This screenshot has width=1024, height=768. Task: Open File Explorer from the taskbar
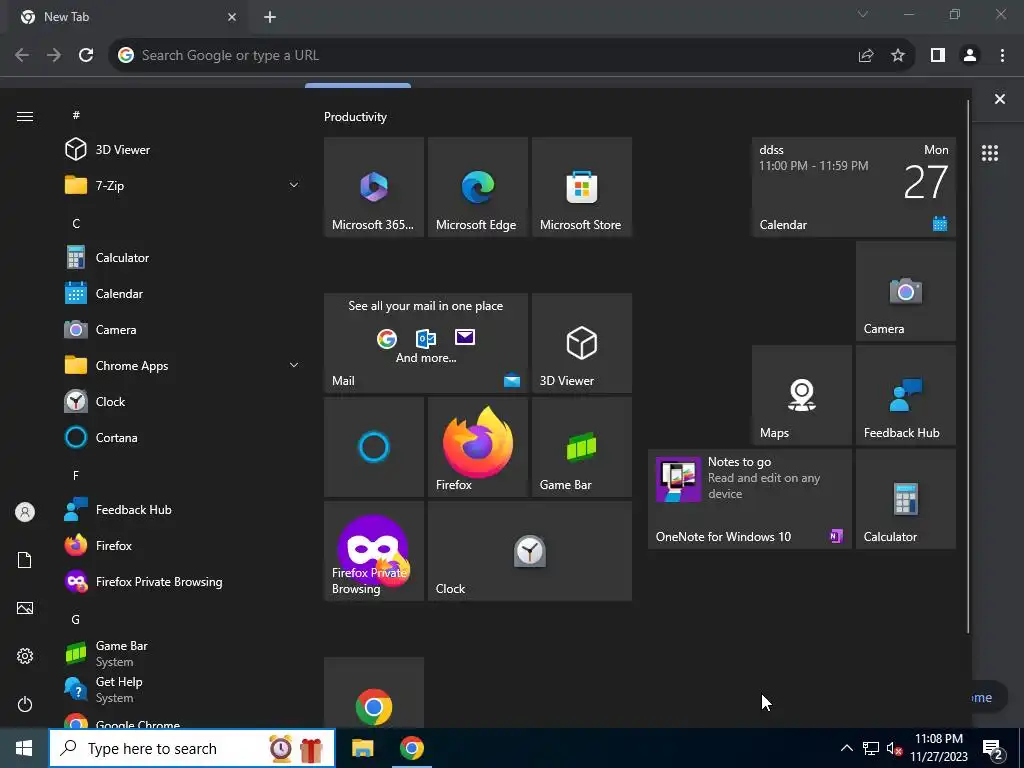pos(362,748)
